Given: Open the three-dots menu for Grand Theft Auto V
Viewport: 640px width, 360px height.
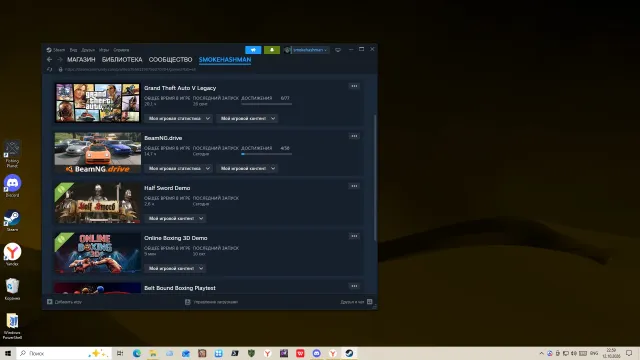Looking at the screenshot, I should coord(354,86).
